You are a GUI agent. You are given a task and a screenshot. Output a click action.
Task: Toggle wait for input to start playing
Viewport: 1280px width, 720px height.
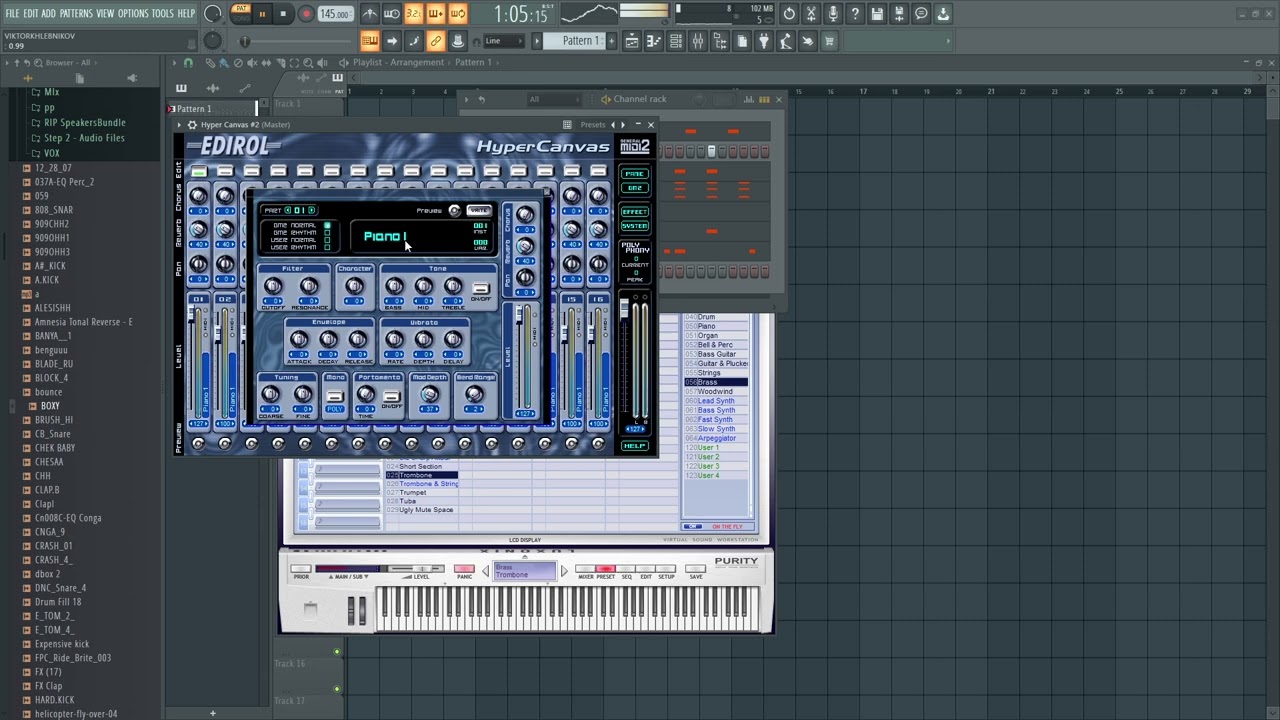click(391, 14)
